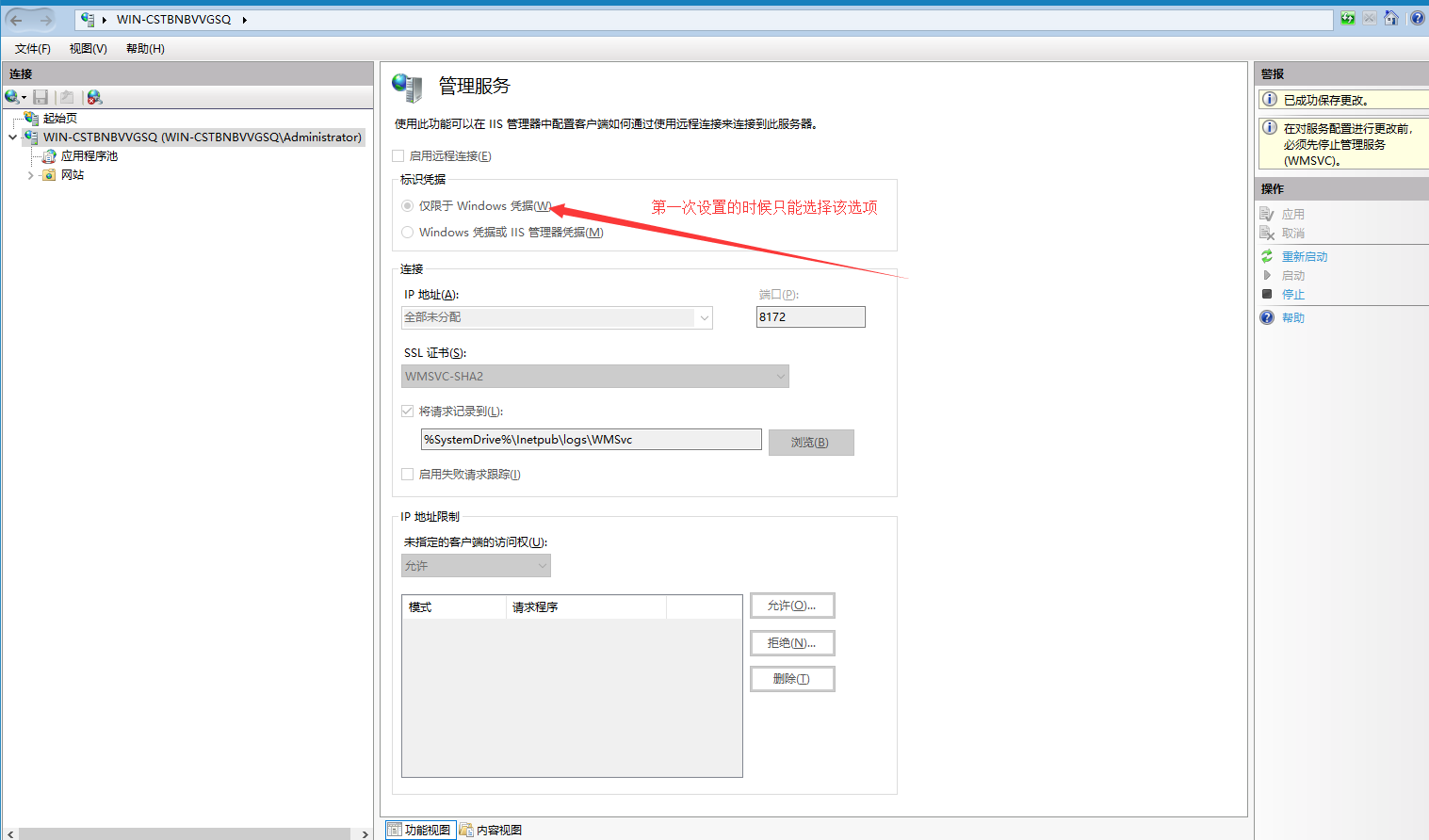1429x840 pixels.
Task: Open the IP 地址 dropdown showing 全部未分配
Action: coord(704,317)
